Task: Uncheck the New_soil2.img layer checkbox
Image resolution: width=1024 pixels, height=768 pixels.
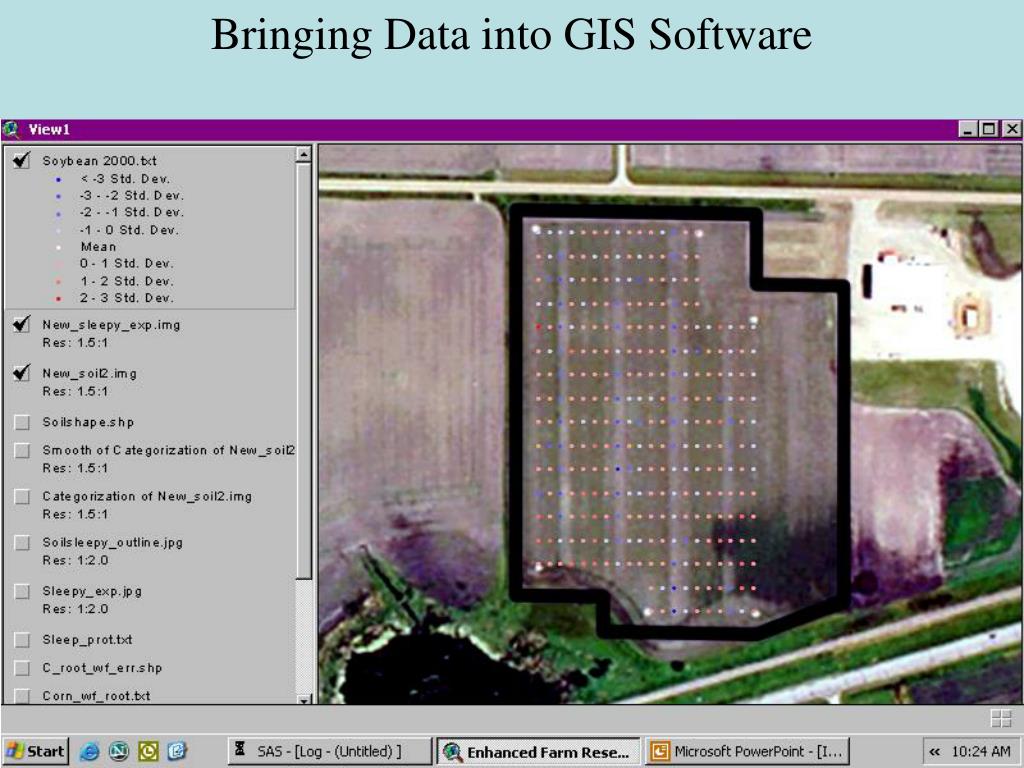Action: (x=22, y=373)
